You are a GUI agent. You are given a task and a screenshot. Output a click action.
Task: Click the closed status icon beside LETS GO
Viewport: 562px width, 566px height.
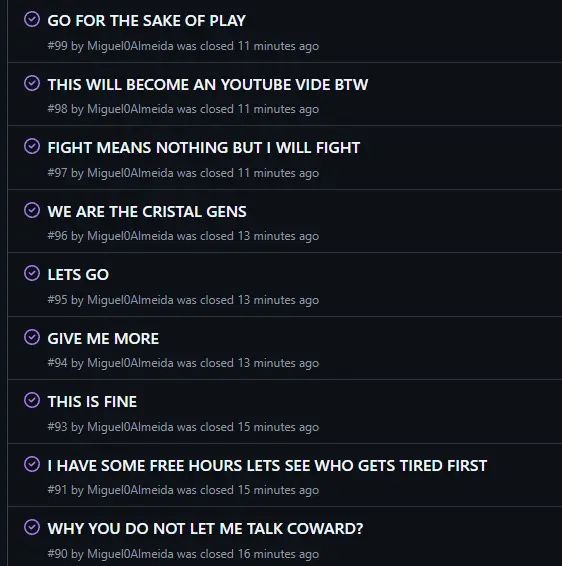(32, 273)
